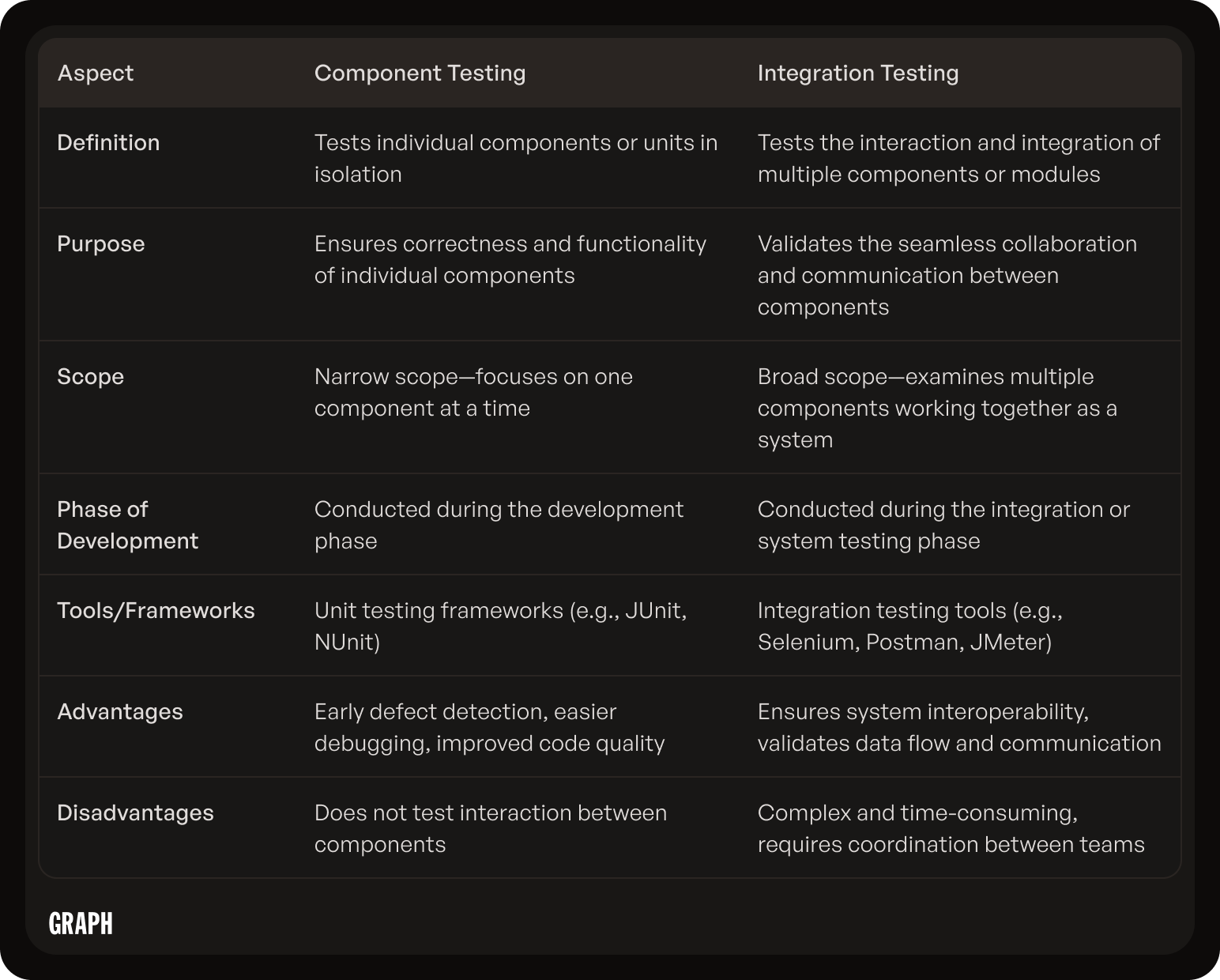Select the "Selenium, Postman, JMeter" tools cell
The height and width of the screenshot is (980, 1220).
[910, 626]
